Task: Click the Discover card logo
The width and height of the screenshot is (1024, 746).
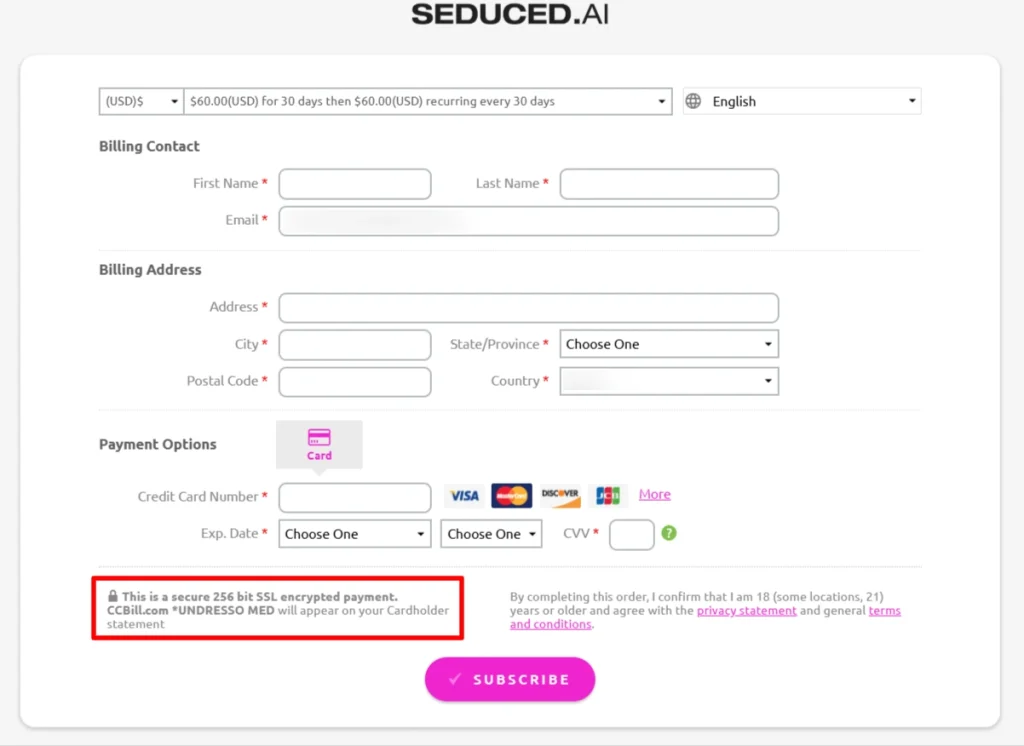Action: pos(560,495)
